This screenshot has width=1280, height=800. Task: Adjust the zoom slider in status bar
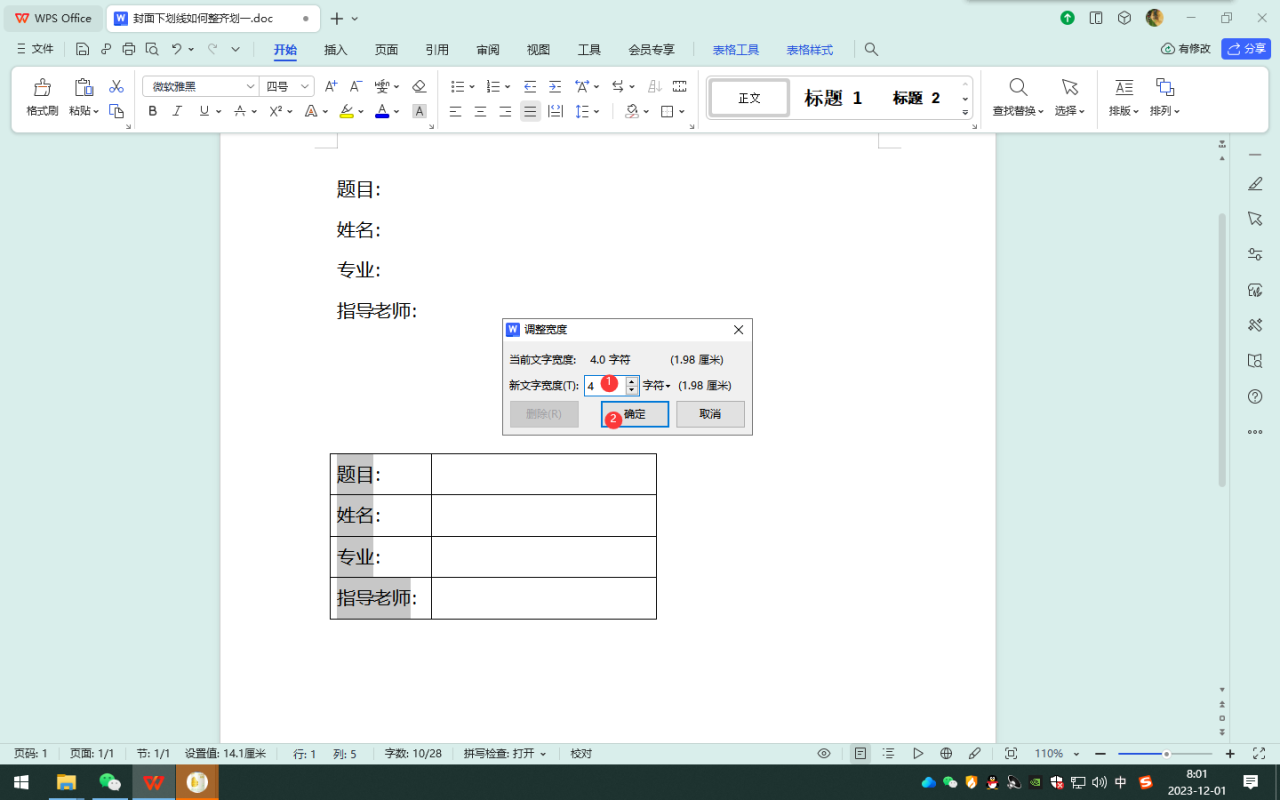(1166, 753)
